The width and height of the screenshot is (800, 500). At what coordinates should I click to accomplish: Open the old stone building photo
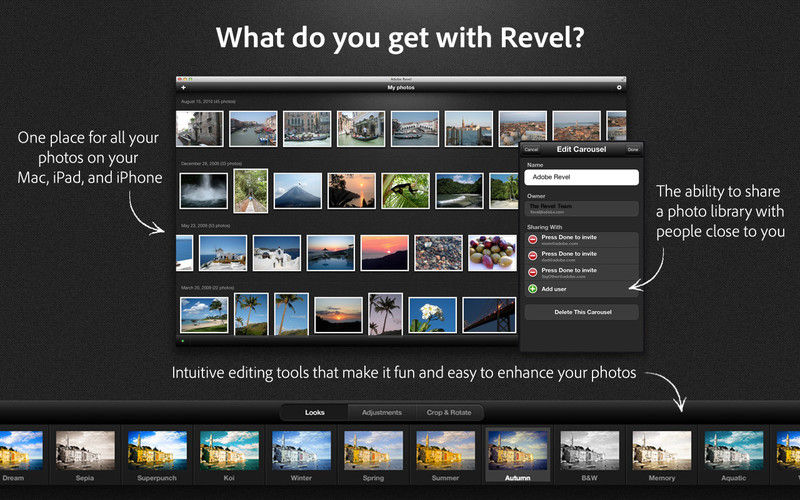(x=199, y=129)
